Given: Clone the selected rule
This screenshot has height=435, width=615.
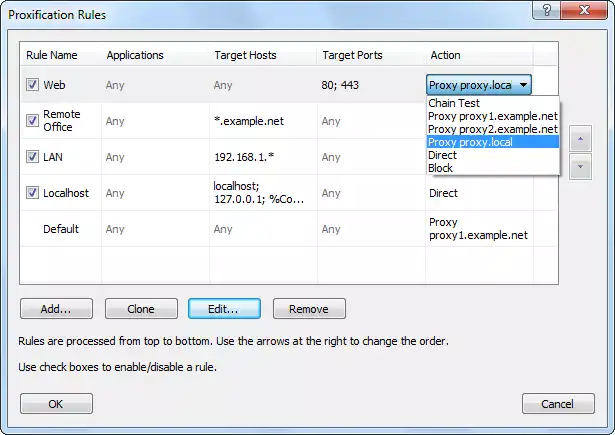Looking at the screenshot, I should tap(141, 309).
